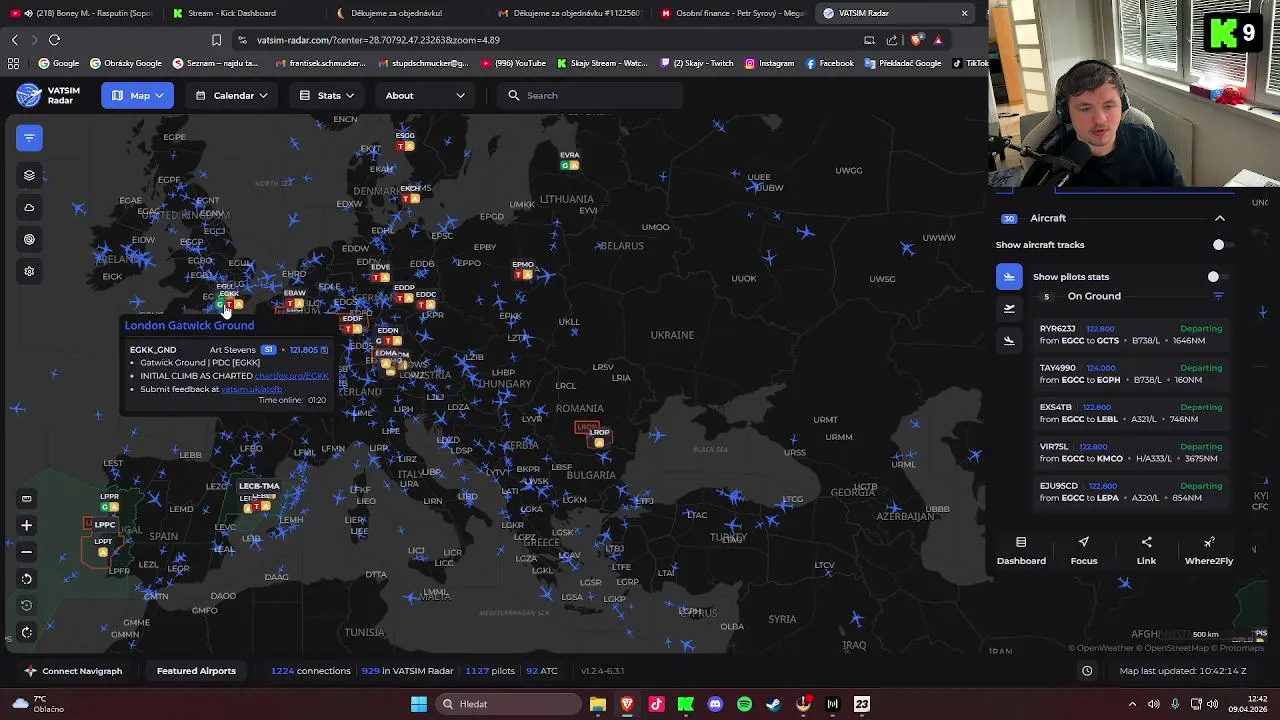Select the arriving aircraft tab icon
The image size is (1280, 720).
click(x=1009, y=341)
